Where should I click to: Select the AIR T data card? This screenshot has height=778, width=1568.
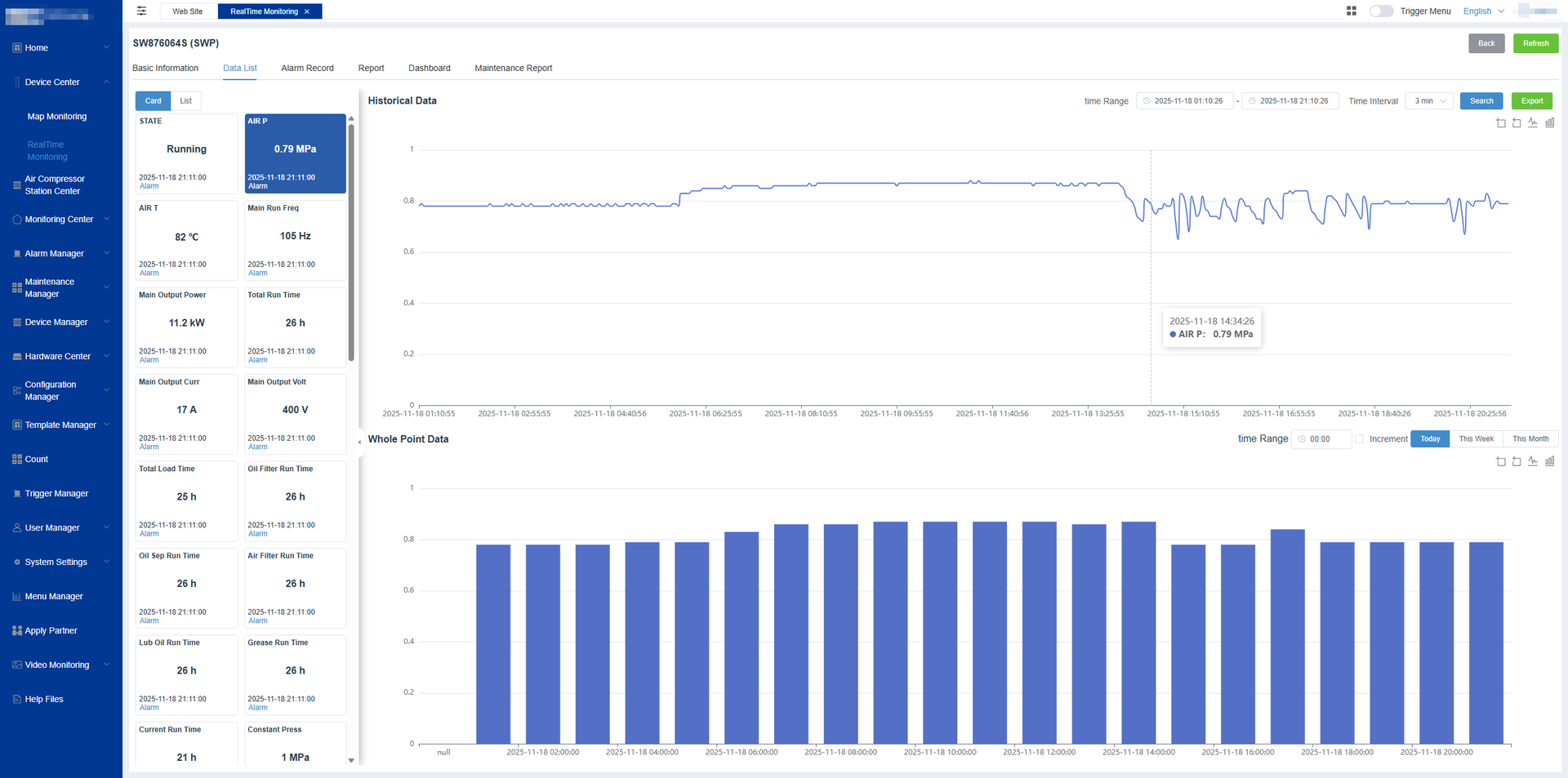[186, 238]
